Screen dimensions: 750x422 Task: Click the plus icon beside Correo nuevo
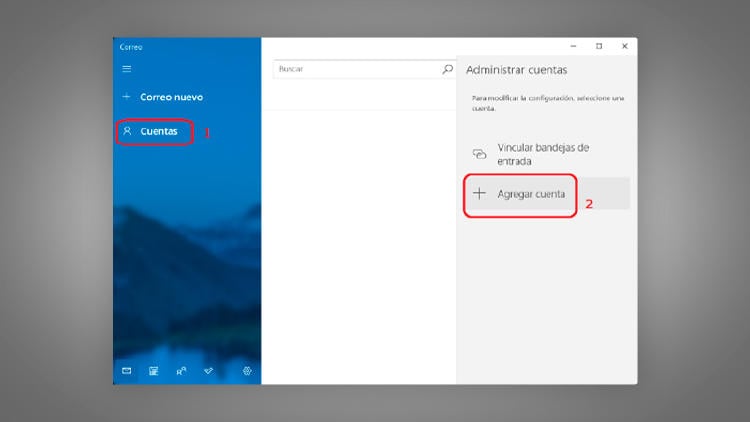click(x=126, y=97)
